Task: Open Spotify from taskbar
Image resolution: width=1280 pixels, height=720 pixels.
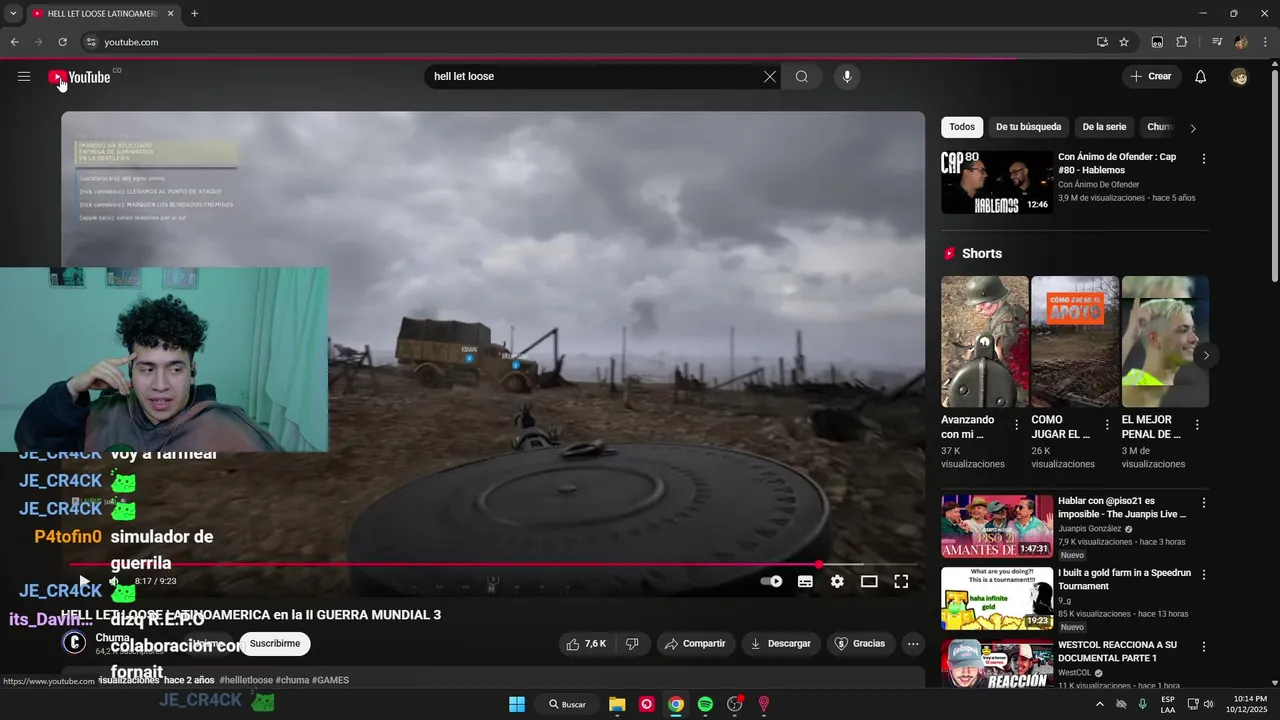Action: 705,704
